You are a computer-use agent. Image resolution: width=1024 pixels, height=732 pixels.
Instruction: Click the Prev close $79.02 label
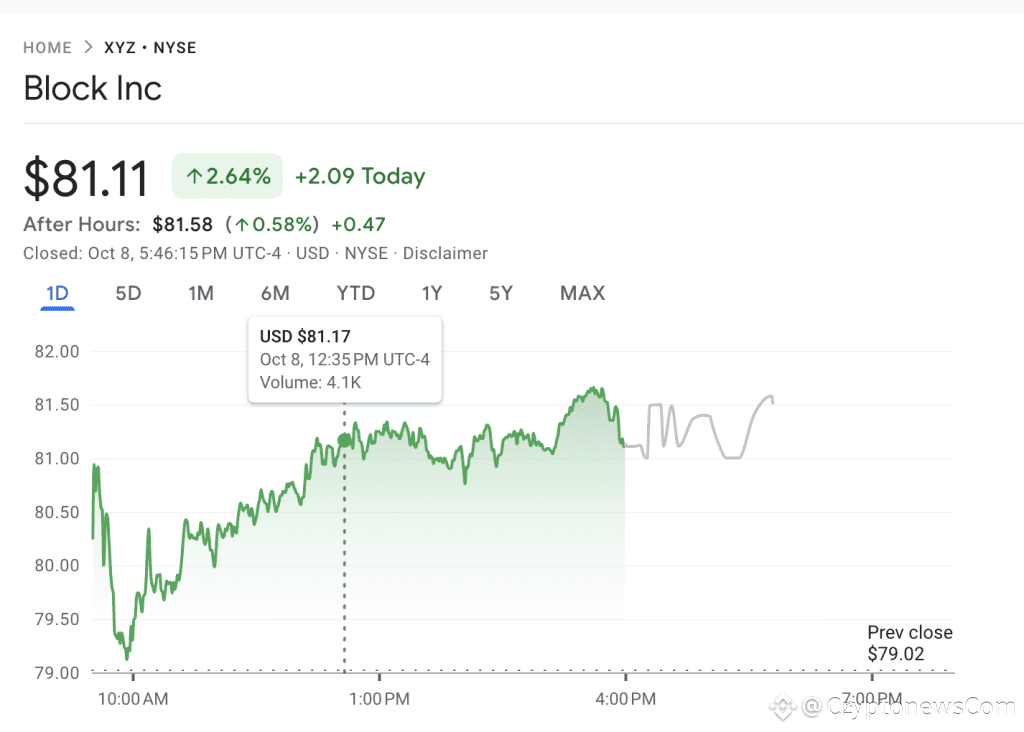tap(909, 644)
